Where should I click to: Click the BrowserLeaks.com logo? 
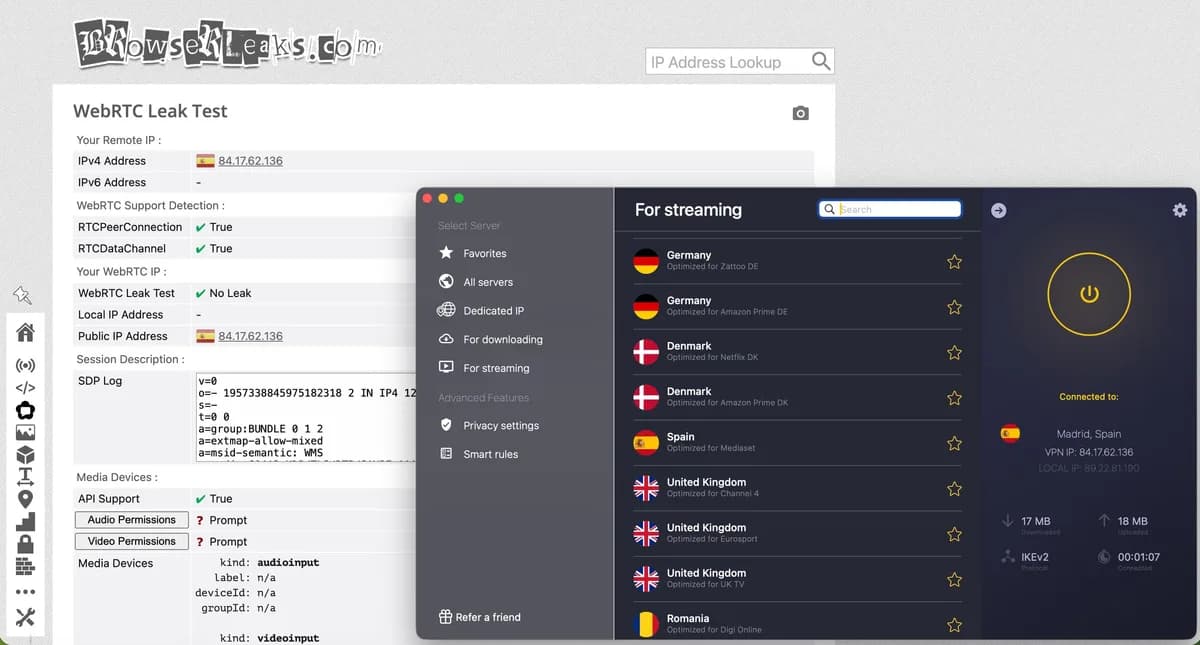click(x=228, y=43)
